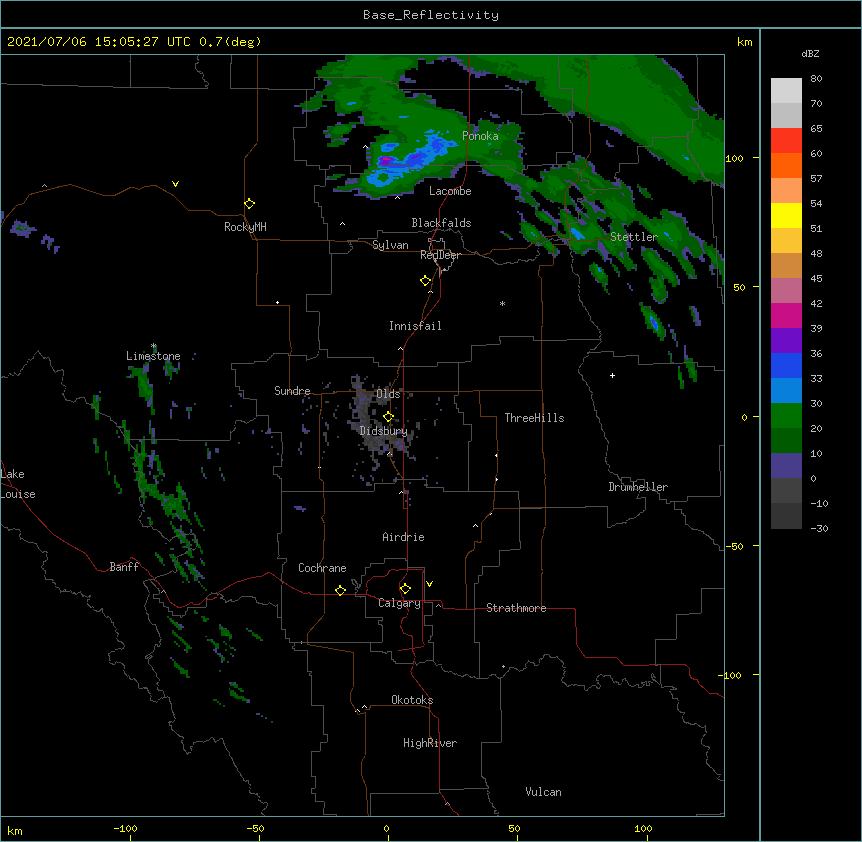The width and height of the screenshot is (862, 842).
Task: Click the yellow diamond marker near RockyMH
Action: coord(249,204)
